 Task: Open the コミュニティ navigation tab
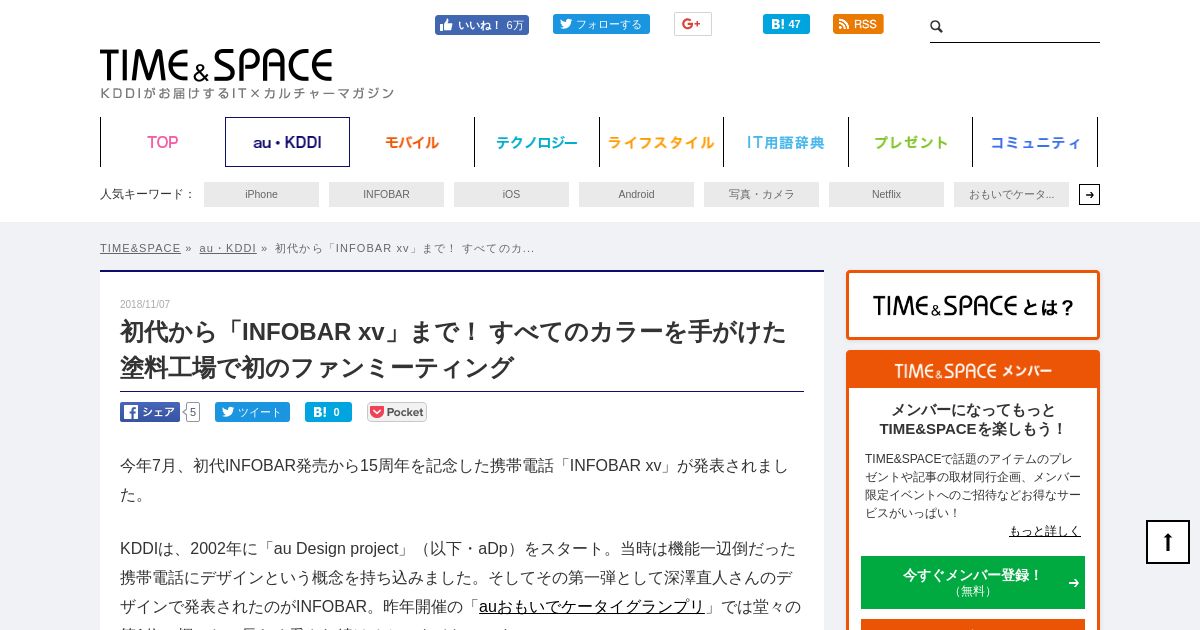pos(1035,142)
